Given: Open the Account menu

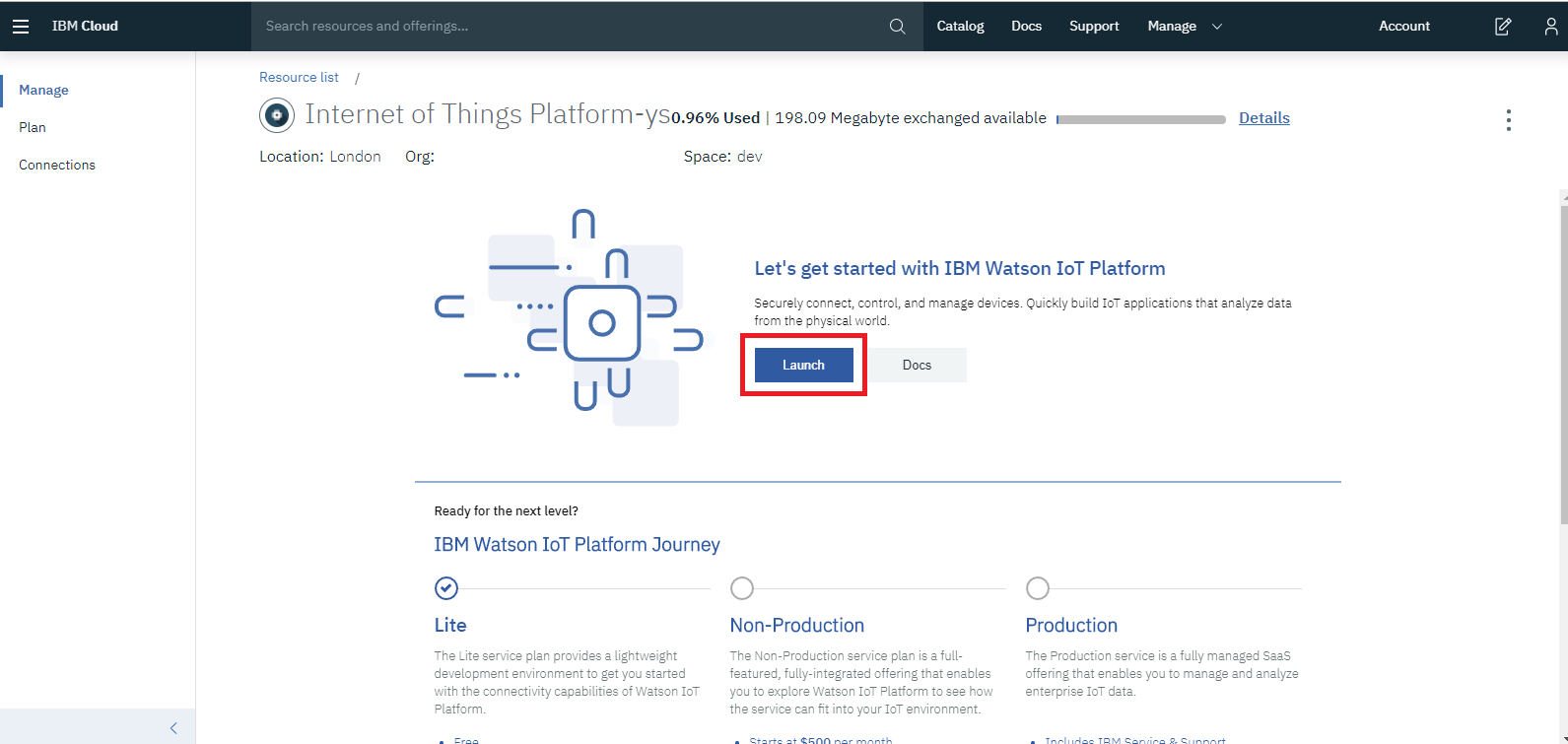Looking at the screenshot, I should pos(1403,27).
